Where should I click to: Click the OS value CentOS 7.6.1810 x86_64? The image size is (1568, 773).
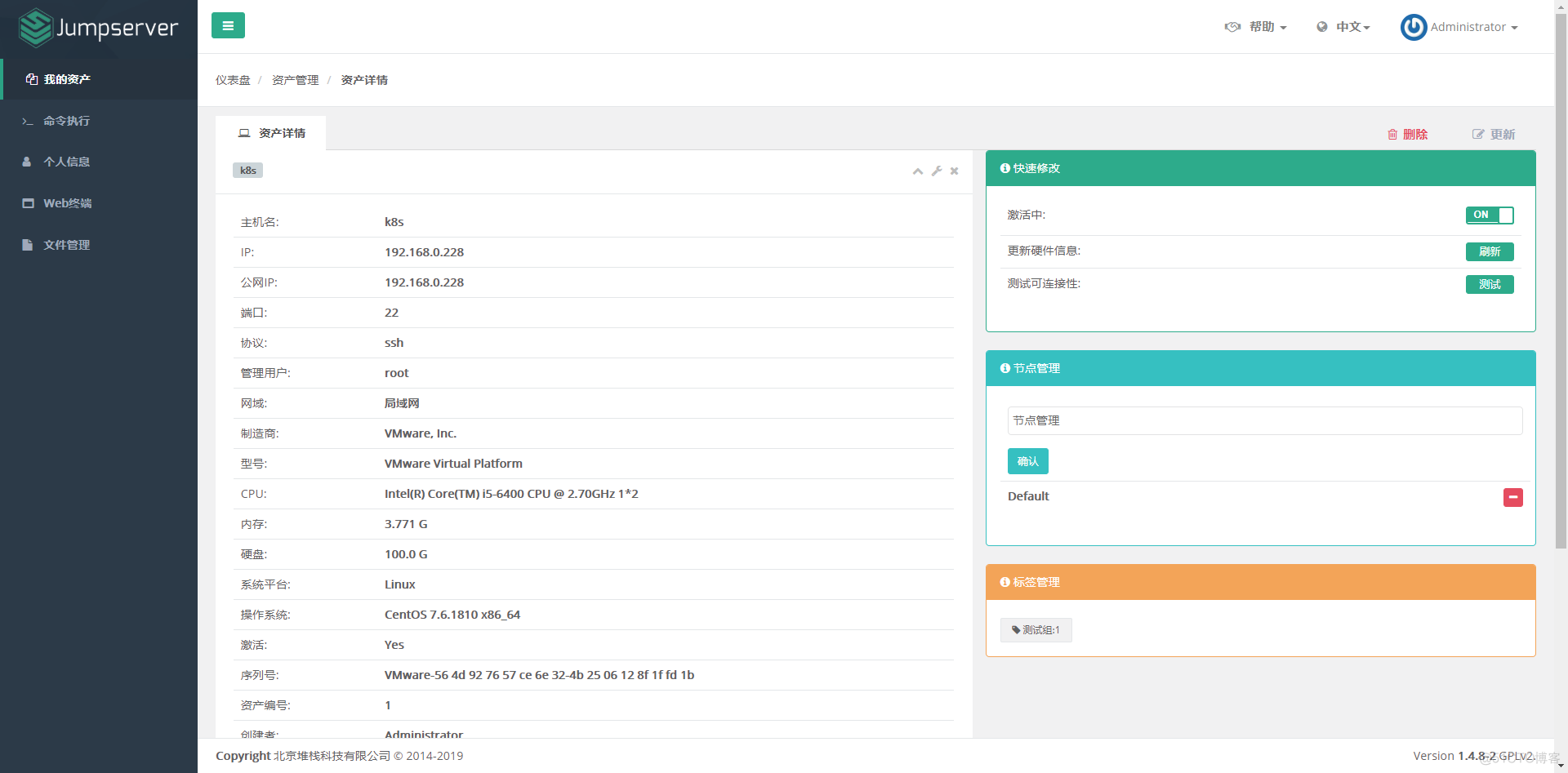coord(452,615)
